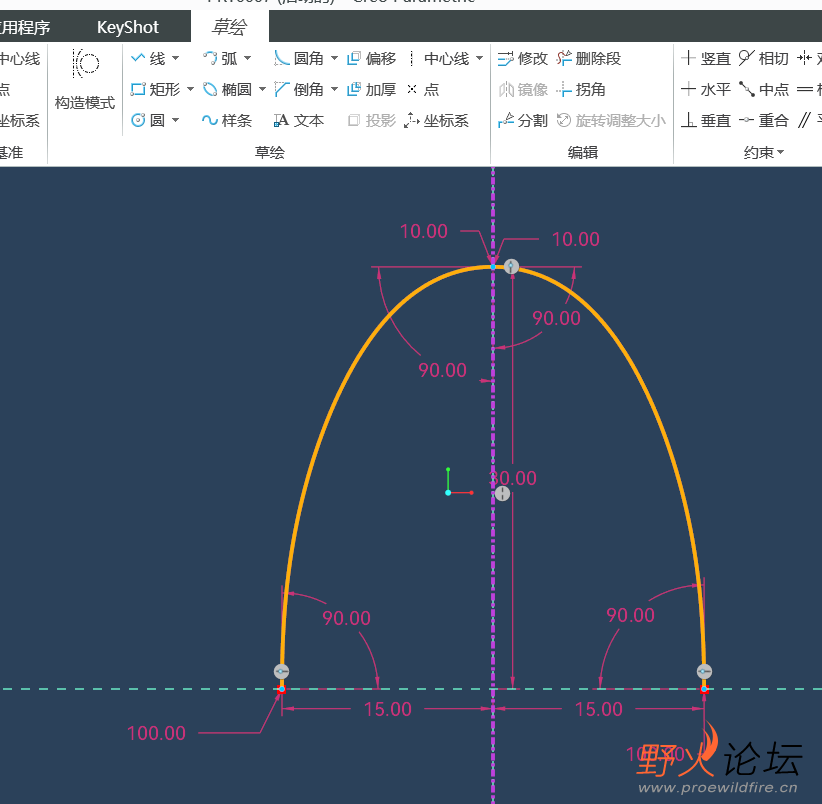Screen dimensions: 822x804
Task: Click the Corner (拐角) trim tool
Action: tap(581, 90)
